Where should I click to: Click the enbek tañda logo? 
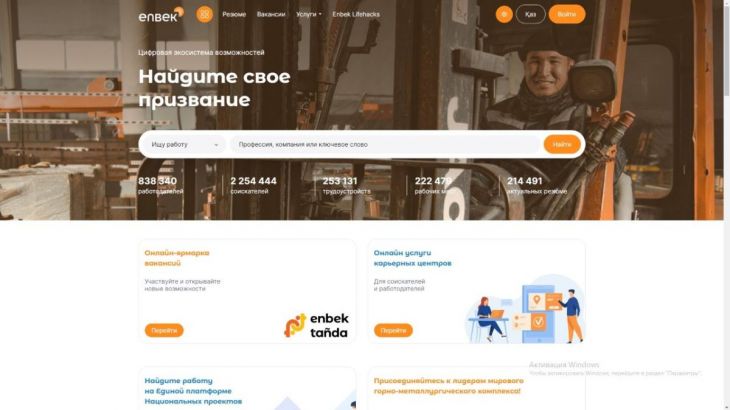317,325
